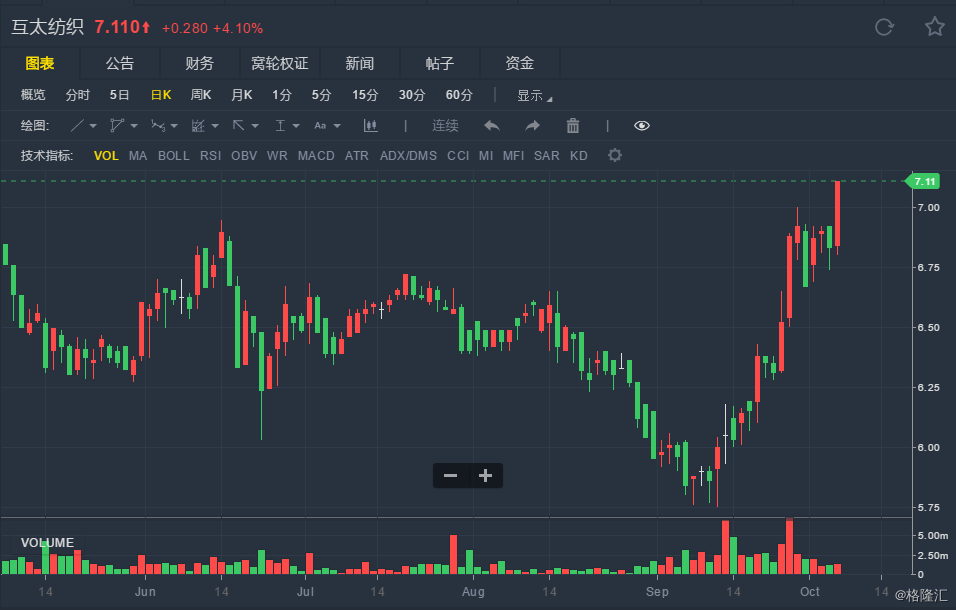Undo the last drawing action
Viewport: 956px width, 610px height.
(x=491, y=126)
